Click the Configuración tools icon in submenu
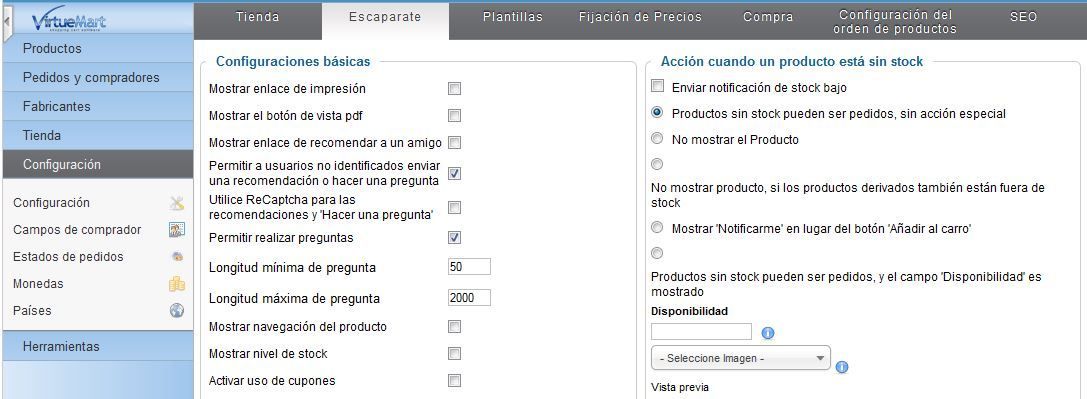This screenshot has height=399, width=1087. tap(177, 203)
